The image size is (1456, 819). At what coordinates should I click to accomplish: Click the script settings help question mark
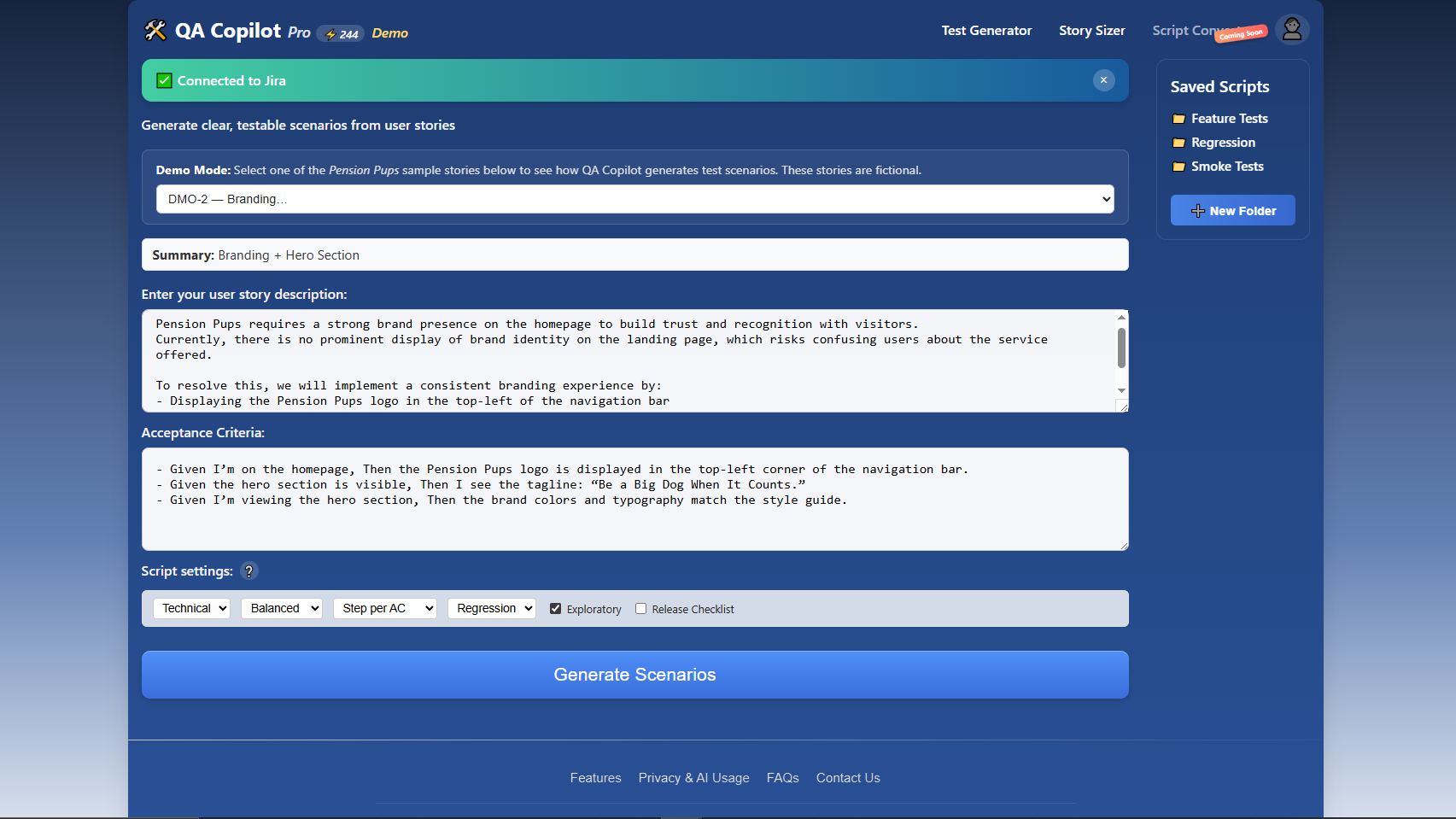(249, 571)
